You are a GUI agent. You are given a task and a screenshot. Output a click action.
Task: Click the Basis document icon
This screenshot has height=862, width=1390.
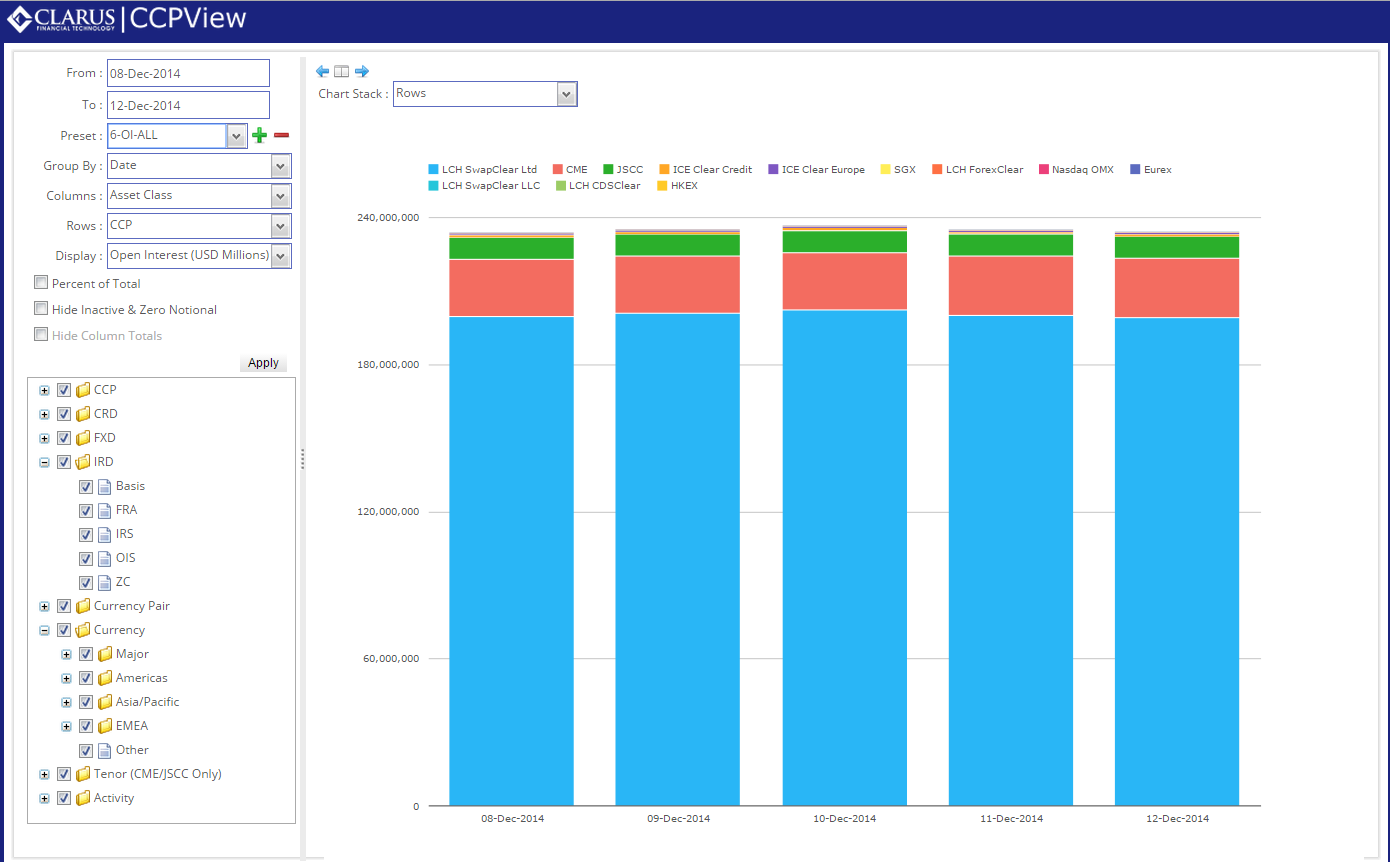(x=105, y=486)
